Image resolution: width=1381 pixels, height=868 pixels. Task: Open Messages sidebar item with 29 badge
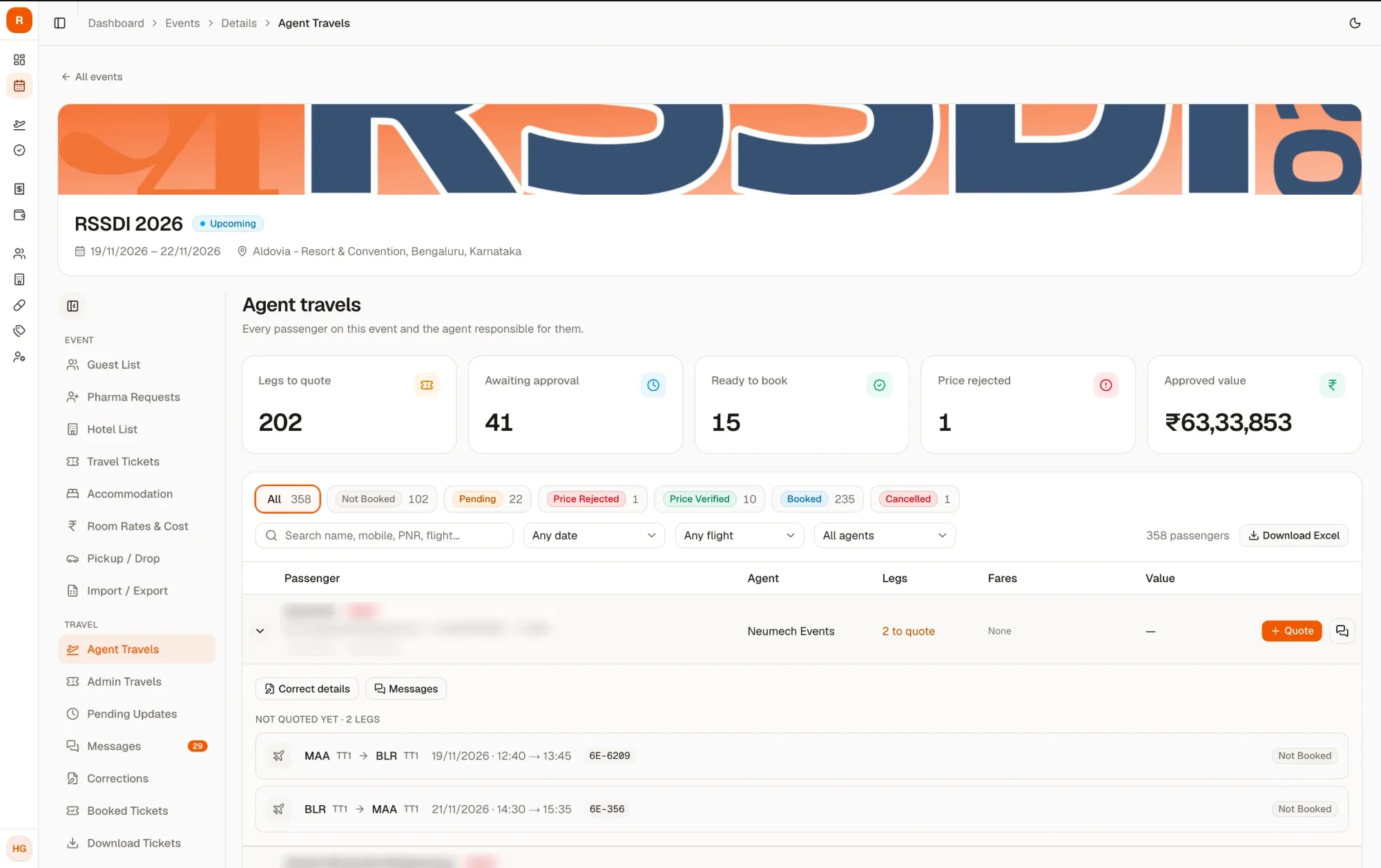coord(137,746)
